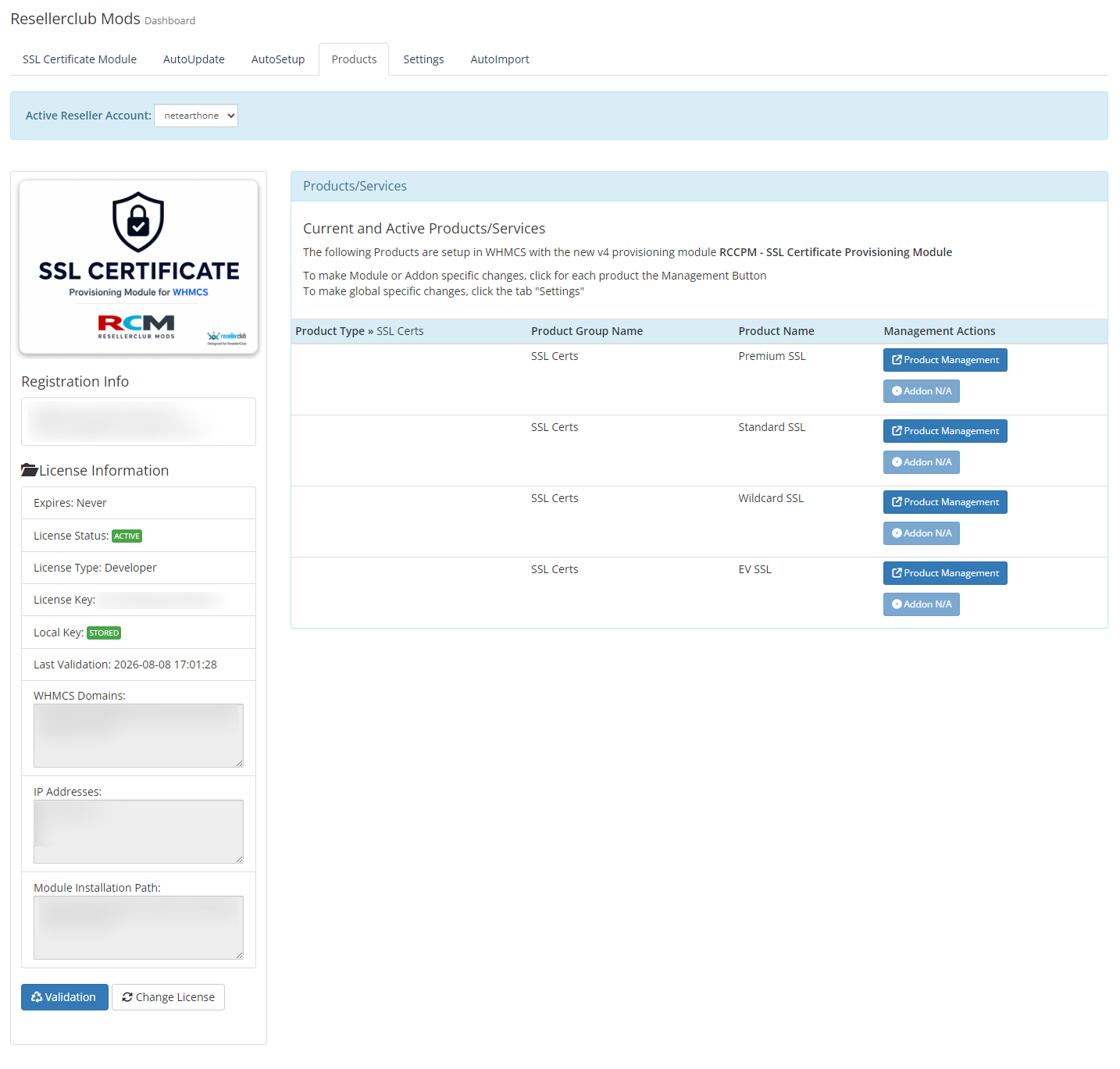Click 'Current and Active Products/Services' heading
This screenshot has width=1120, height=1069.
pyautogui.click(x=424, y=228)
